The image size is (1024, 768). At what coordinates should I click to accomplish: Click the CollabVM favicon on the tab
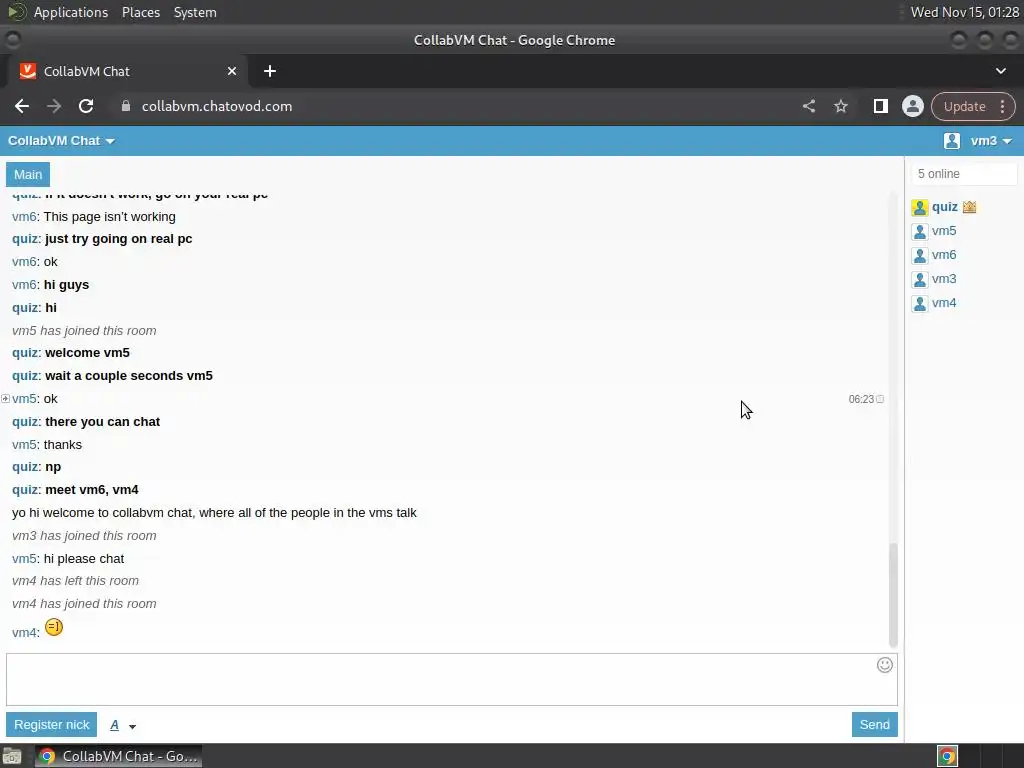pyautogui.click(x=27, y=71)
